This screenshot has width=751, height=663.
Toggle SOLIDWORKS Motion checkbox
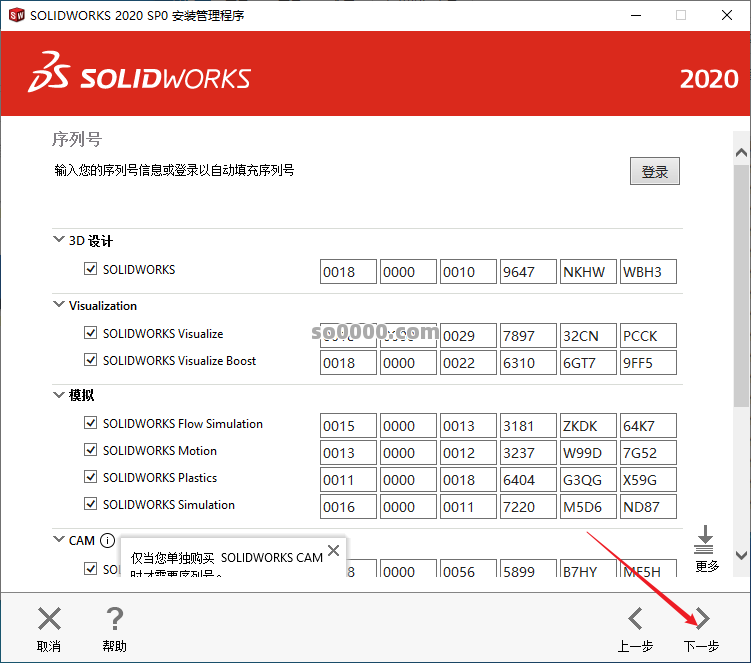pyautogui.click(x=91, y=449)
